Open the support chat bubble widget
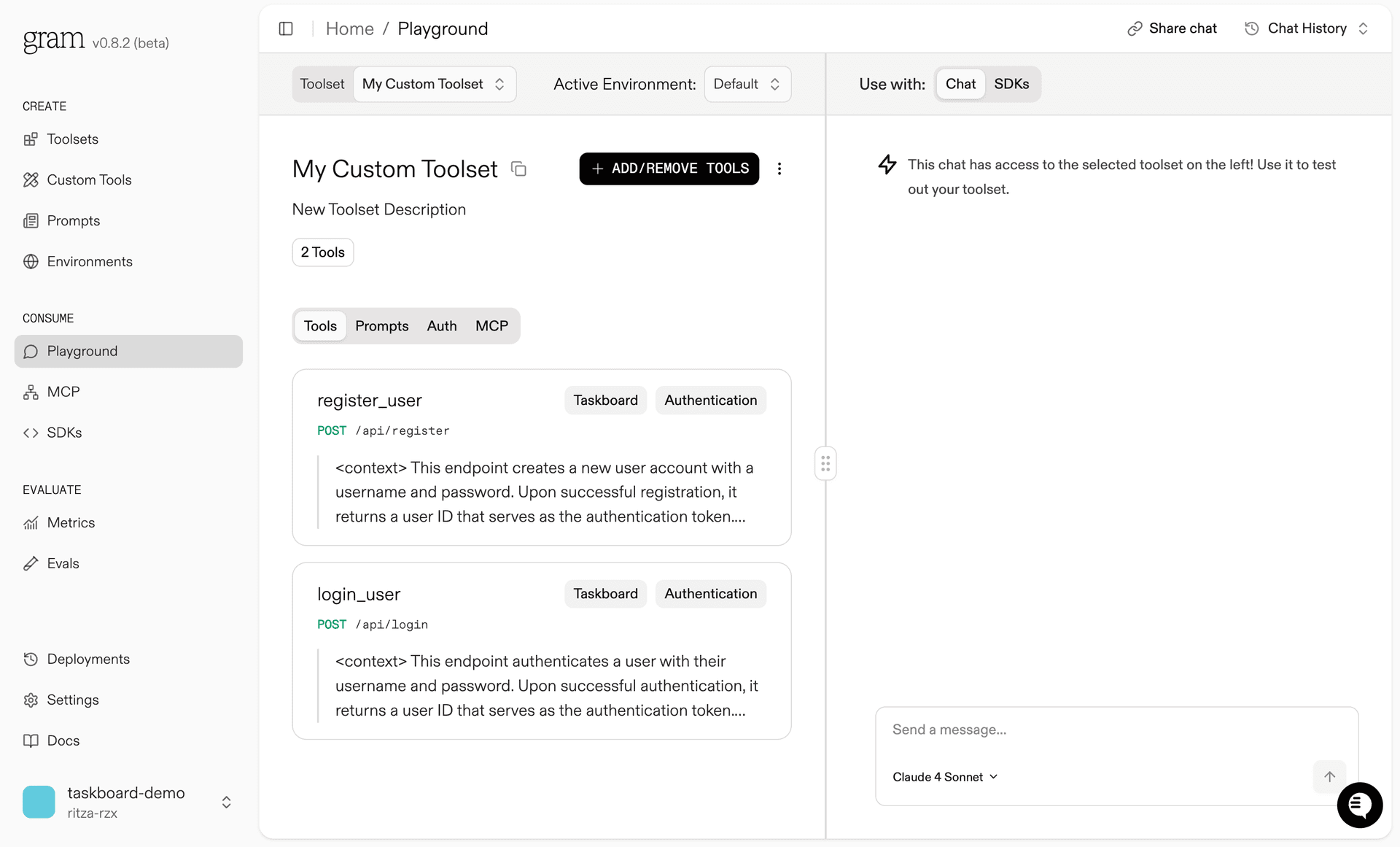The width and height of the screenshot is (1400, 847). (1359, 805)
